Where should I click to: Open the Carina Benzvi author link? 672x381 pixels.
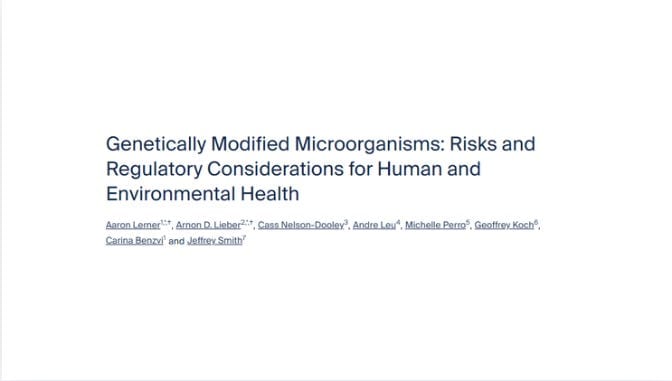135,240
